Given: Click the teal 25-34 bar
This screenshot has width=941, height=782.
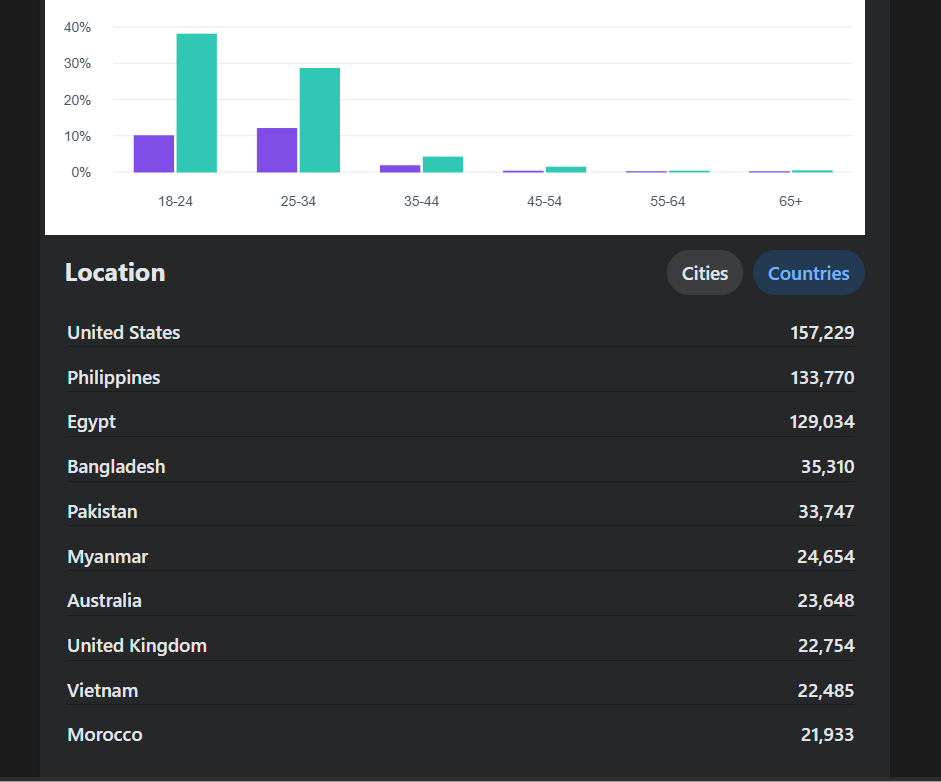Looking at the screenshot, I should click(320, 120).
